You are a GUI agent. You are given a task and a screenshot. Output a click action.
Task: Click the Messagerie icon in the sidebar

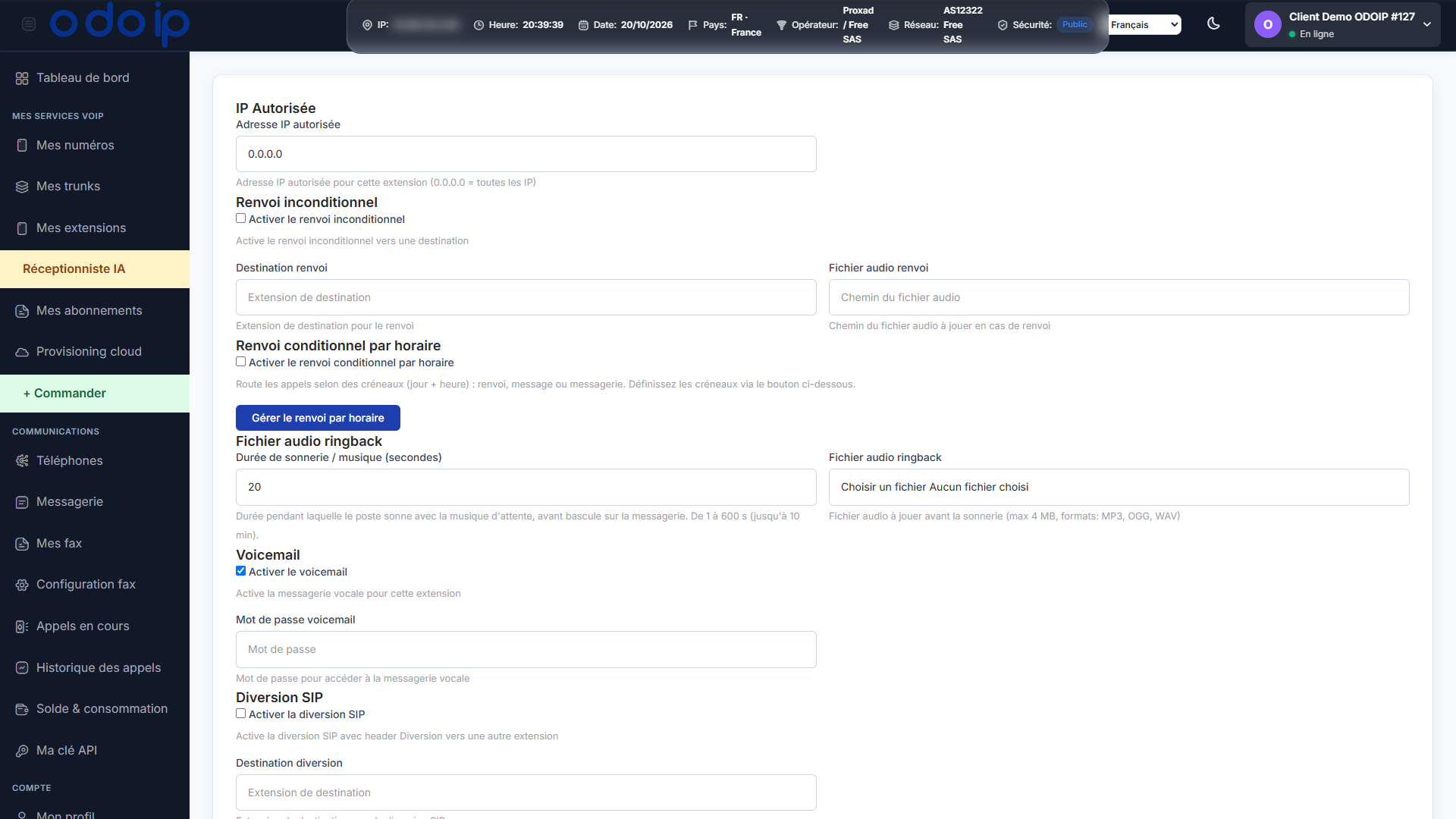point(22,502)
